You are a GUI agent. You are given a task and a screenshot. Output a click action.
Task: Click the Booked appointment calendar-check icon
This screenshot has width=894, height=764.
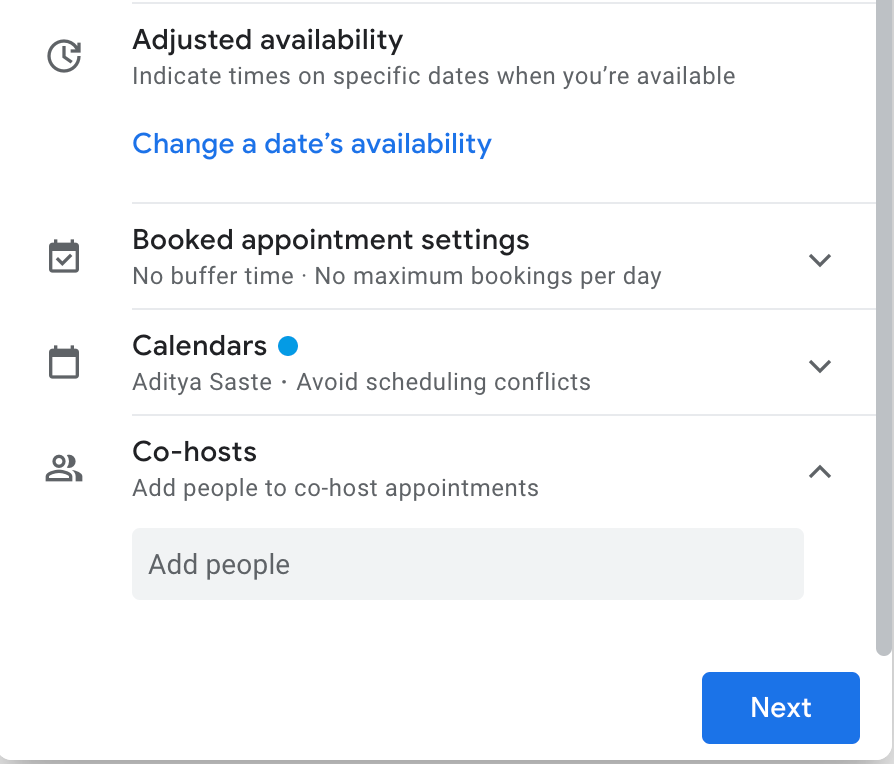[64, 257]
